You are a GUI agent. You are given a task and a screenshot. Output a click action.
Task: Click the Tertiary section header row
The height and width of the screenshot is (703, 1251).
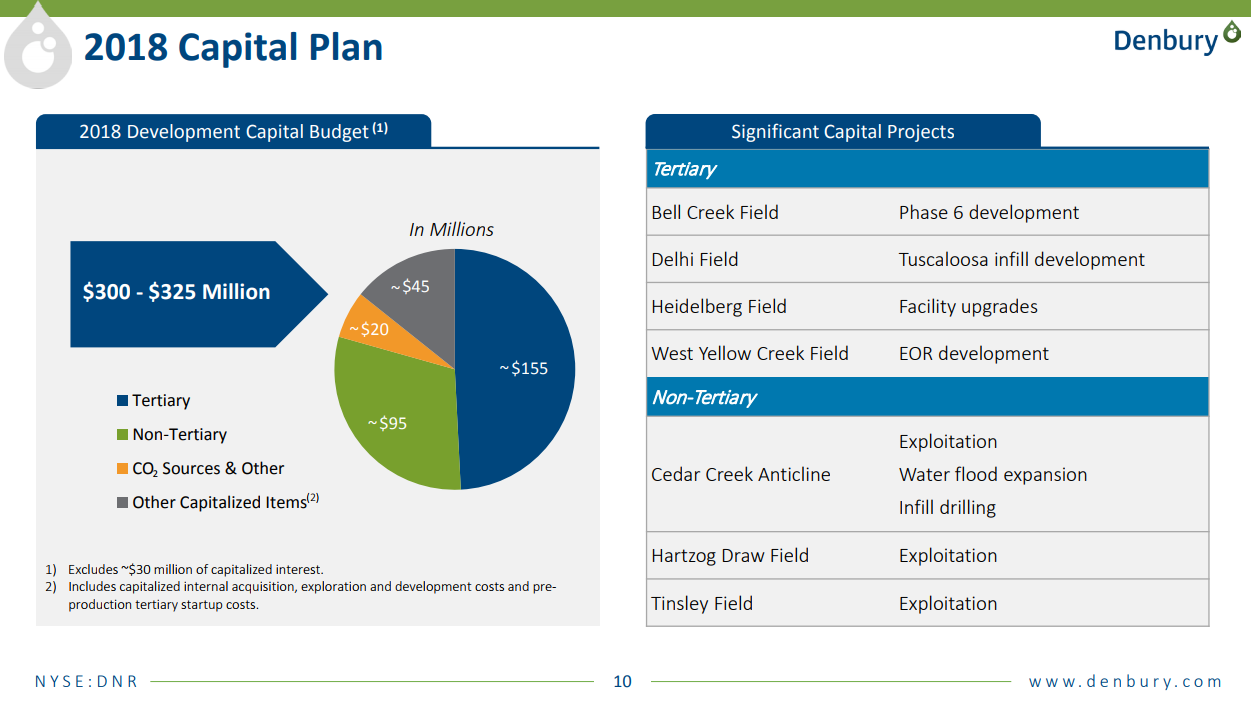tap(927, 169)
